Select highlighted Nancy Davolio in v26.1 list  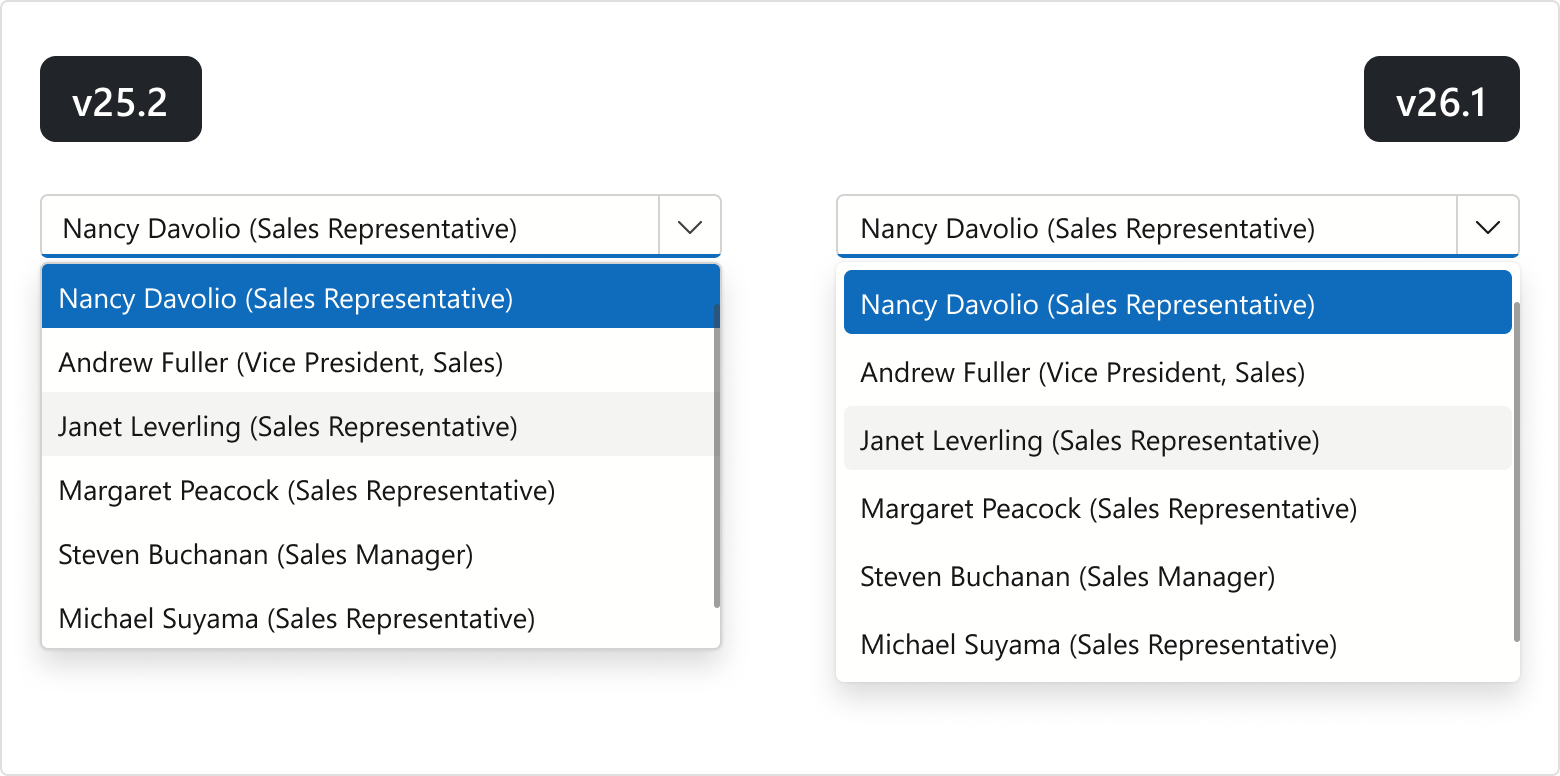click(1177, 303)
